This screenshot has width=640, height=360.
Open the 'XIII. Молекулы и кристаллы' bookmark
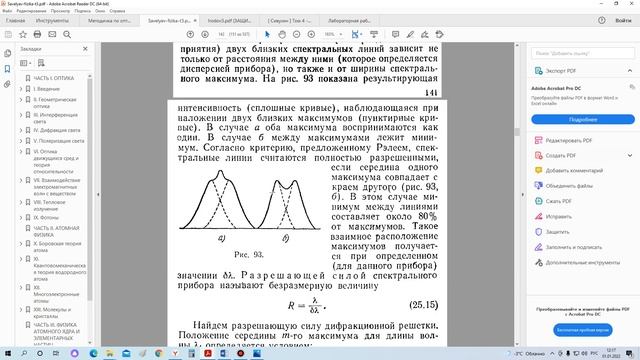coord(52,313)
